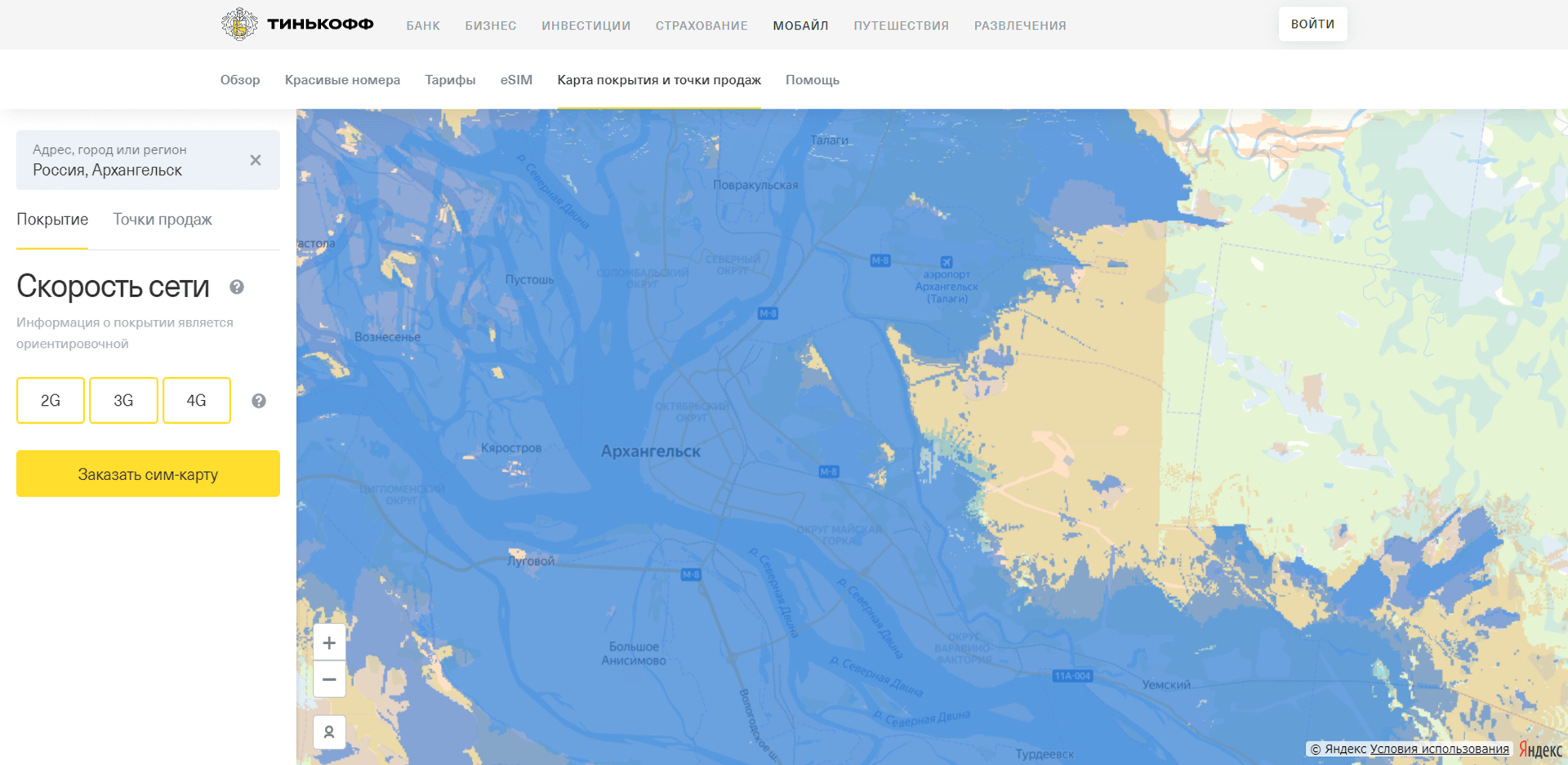Toggle 4G coverage layer
This screenshot has height=765, width=1568.
pyautogui.click(x=197, y=400)
